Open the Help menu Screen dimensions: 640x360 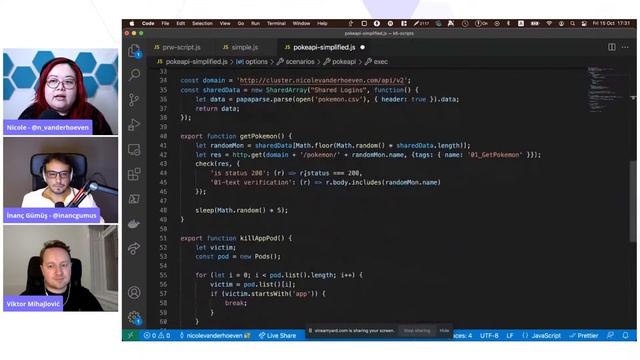(322, 24)
